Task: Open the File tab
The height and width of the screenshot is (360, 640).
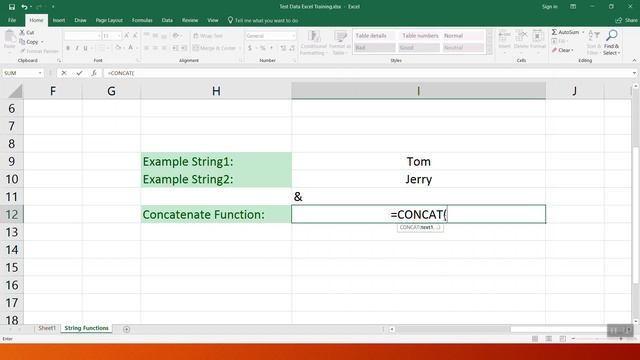Action: (x=12, y=20)
